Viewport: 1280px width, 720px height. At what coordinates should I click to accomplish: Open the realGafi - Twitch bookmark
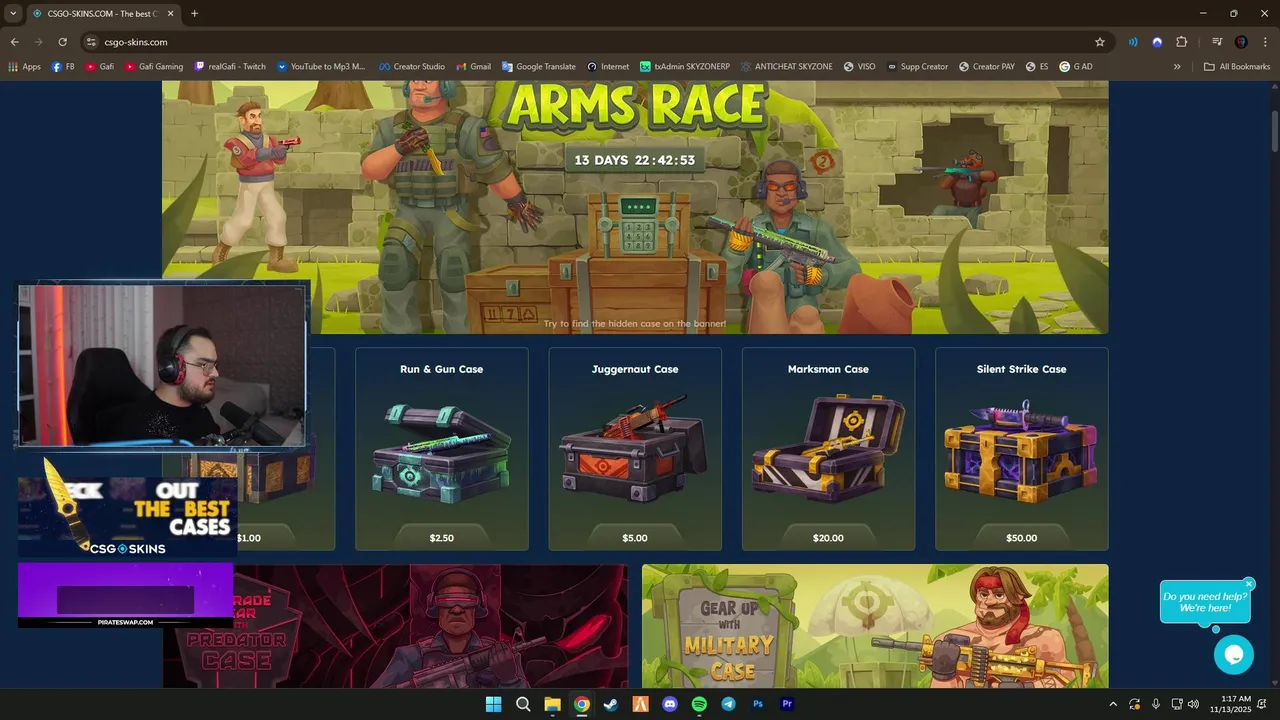tap(231, 67)
